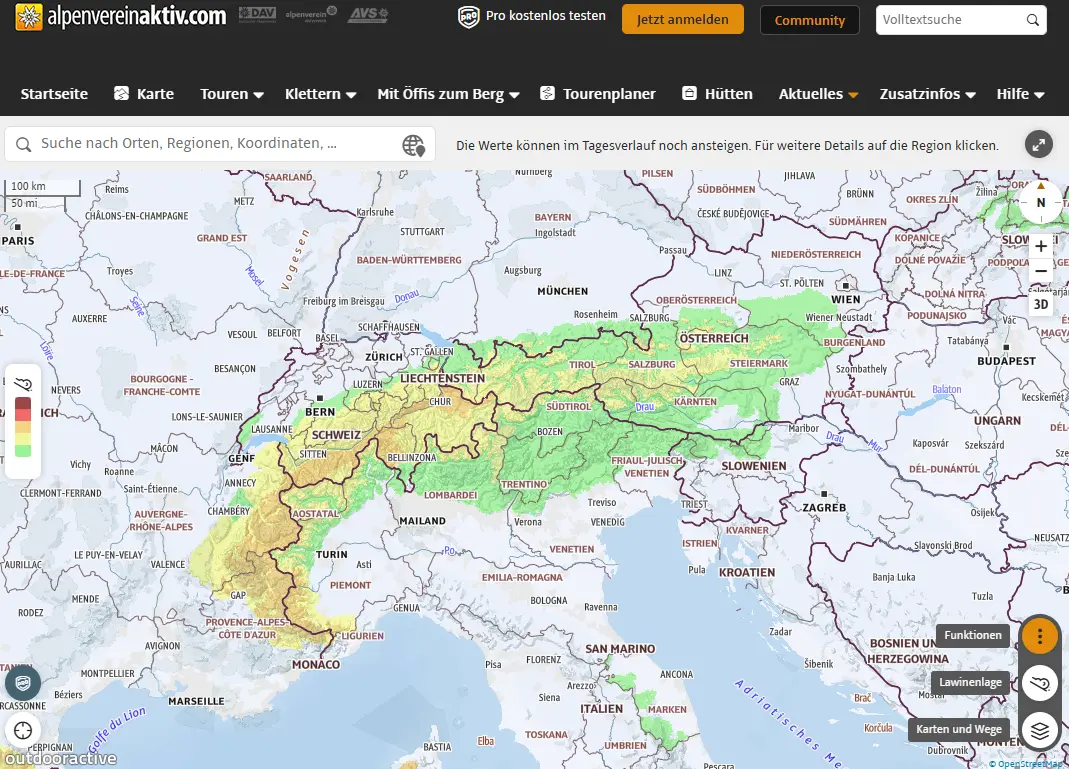
Task: Open the Karten und Wege layers icon
Action: 1040,730
